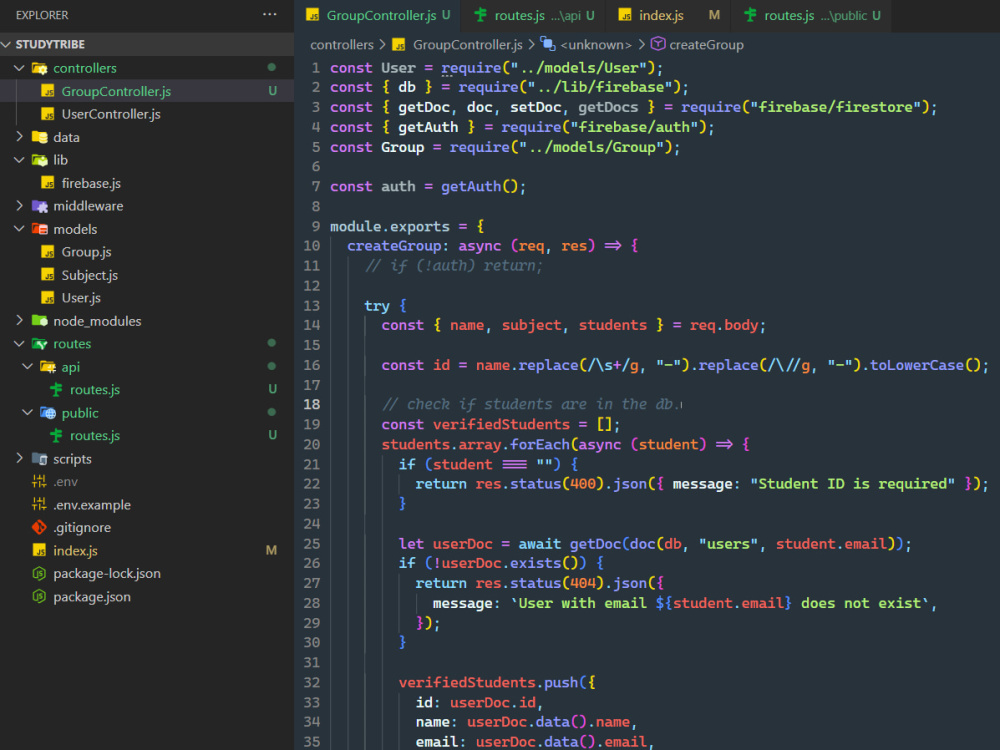The width and height of the screenshot is (1000, 750).
Task: Click the "firebase/firestore" require string
Action: click(835, 107)
